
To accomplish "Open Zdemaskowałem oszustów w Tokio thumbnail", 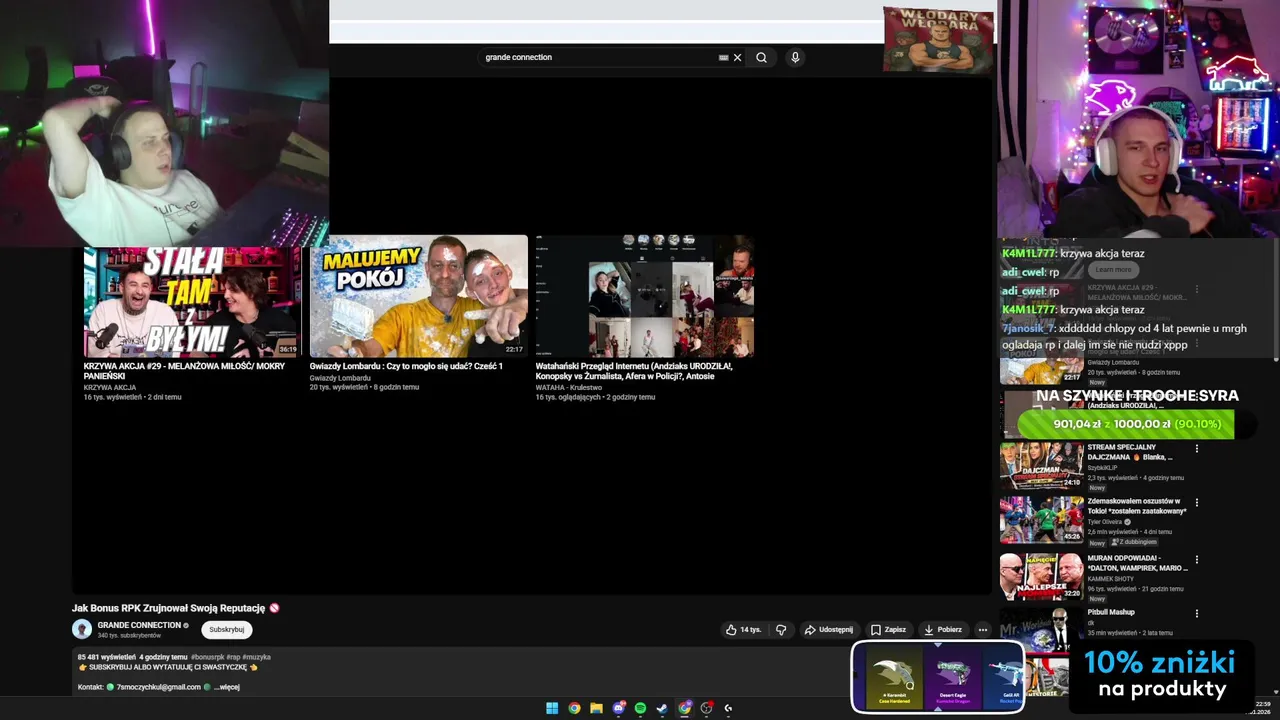I will (1041, 519).
